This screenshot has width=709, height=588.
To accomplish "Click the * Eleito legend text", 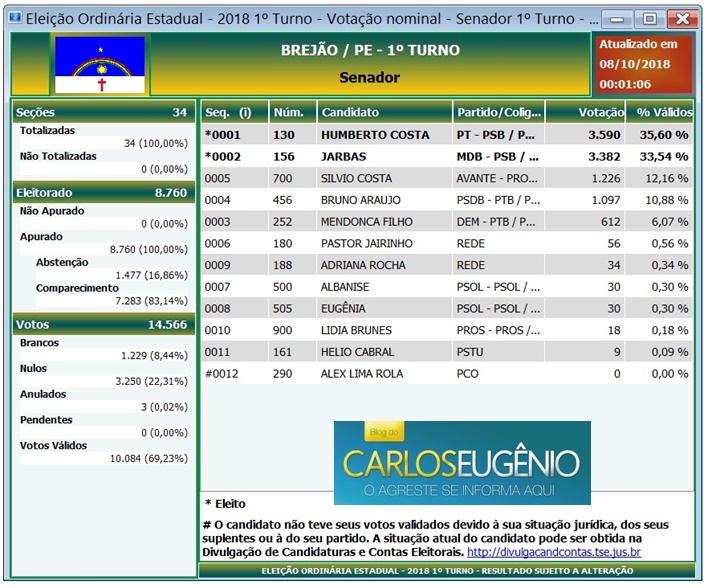I will point(225,503).
